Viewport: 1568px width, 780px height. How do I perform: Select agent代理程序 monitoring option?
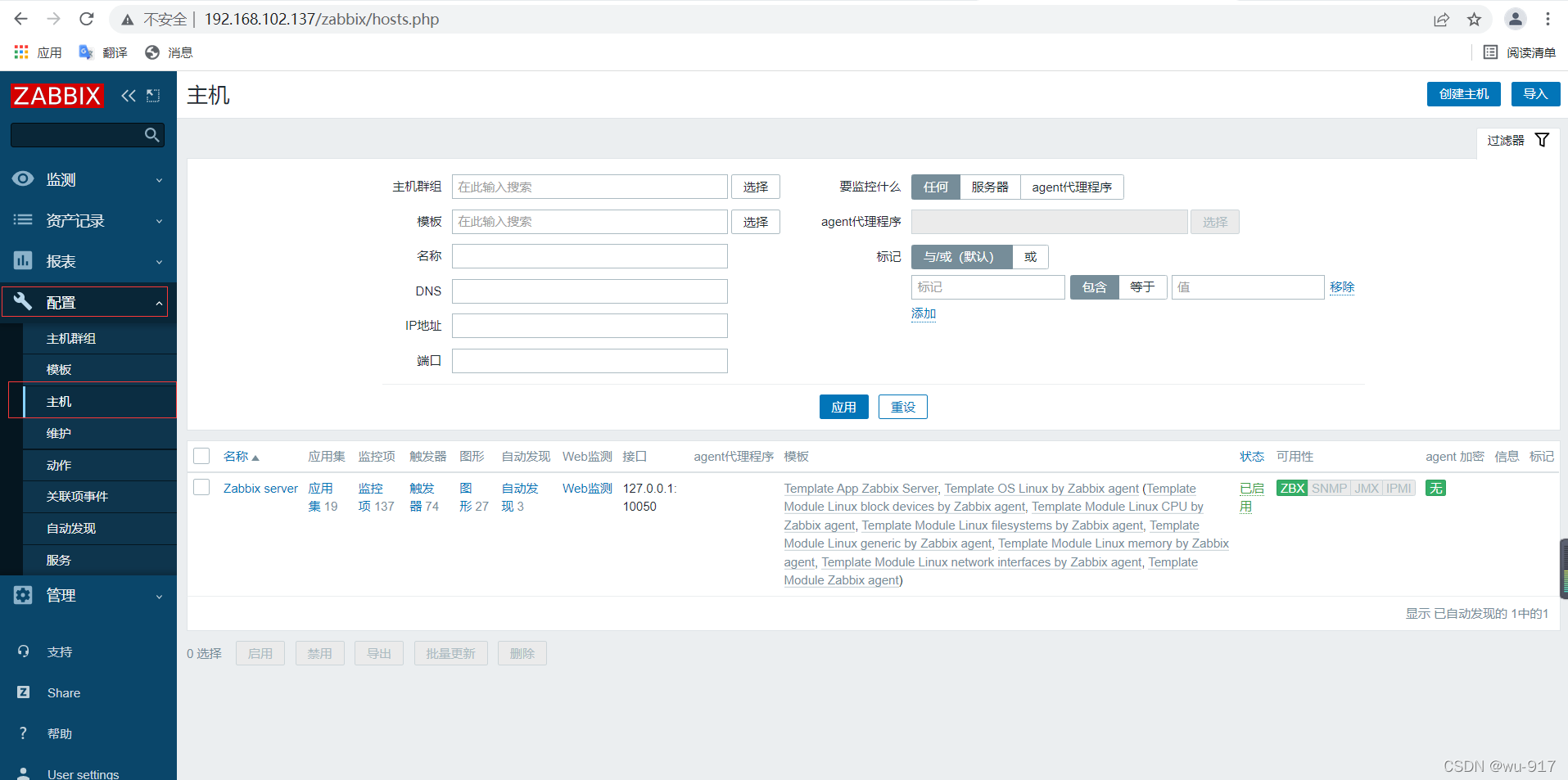click(1072, 187)
